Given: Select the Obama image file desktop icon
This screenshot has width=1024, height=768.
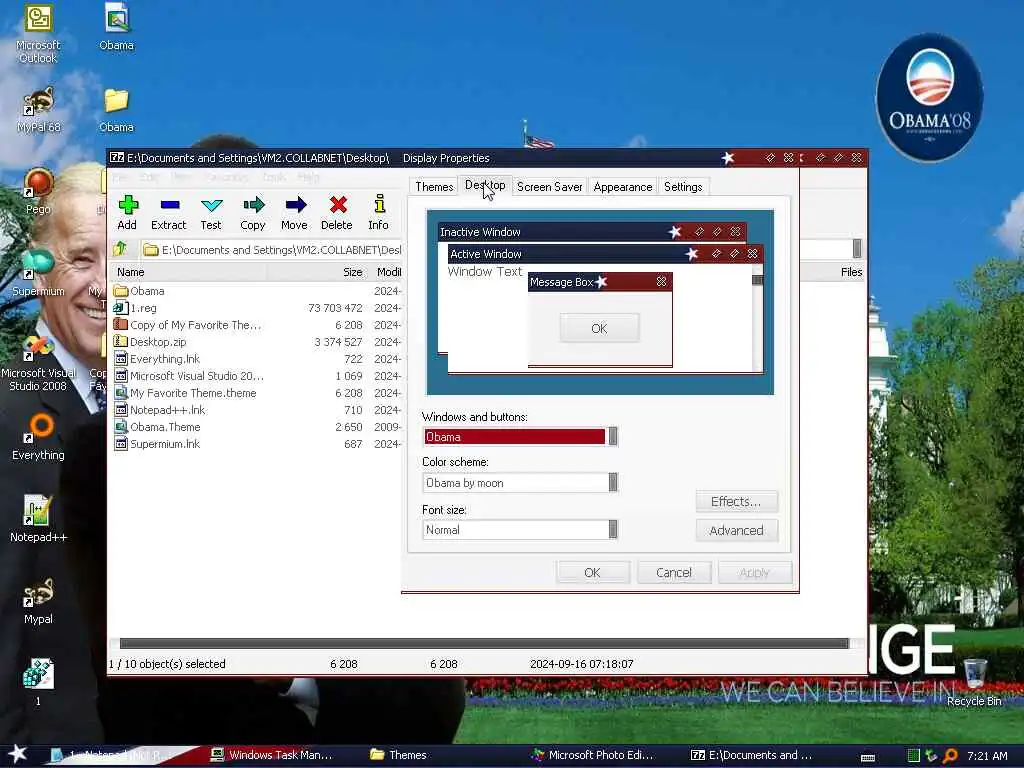Looking at the screenshot, I should click(116, 27).
